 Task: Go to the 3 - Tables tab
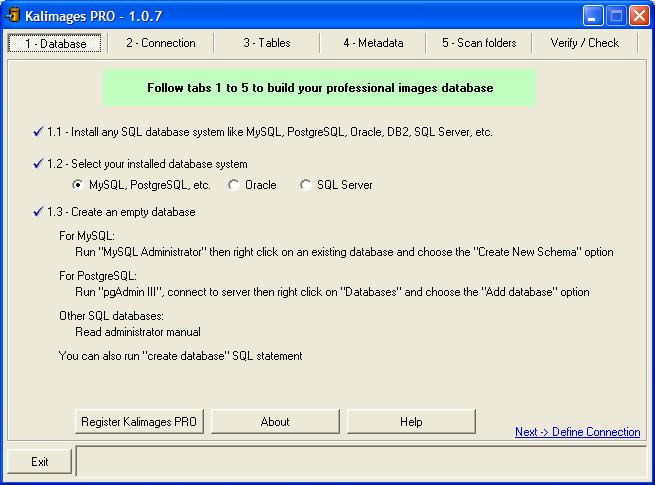click(266, 43)
